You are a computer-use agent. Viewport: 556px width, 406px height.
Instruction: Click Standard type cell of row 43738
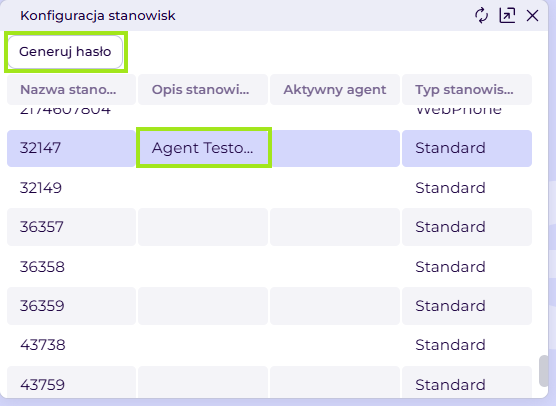click(x=467, y=345)
